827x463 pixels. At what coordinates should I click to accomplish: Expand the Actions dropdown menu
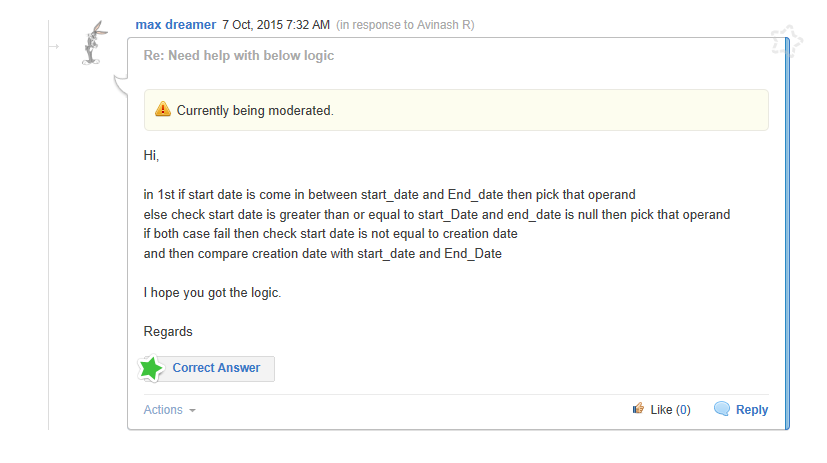tap(163, 410)
